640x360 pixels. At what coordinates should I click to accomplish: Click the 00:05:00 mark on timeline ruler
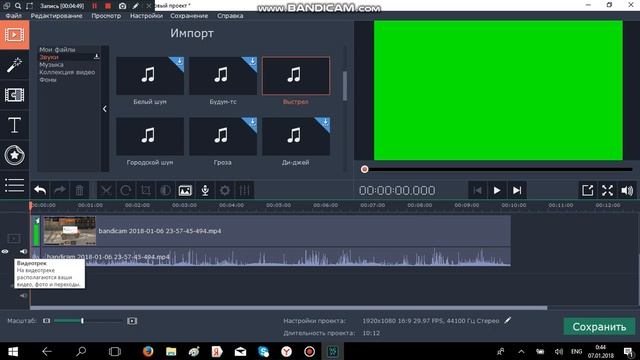click(278, 205)
